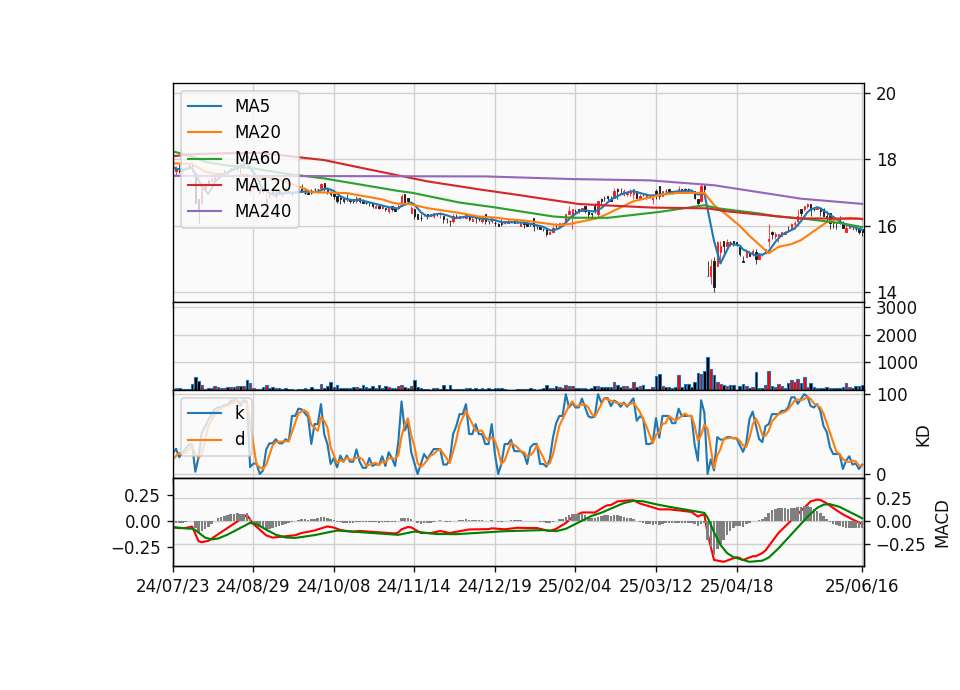Click the left MACD axis value −0.25
960x690 pixels.
tap(136, 548)
